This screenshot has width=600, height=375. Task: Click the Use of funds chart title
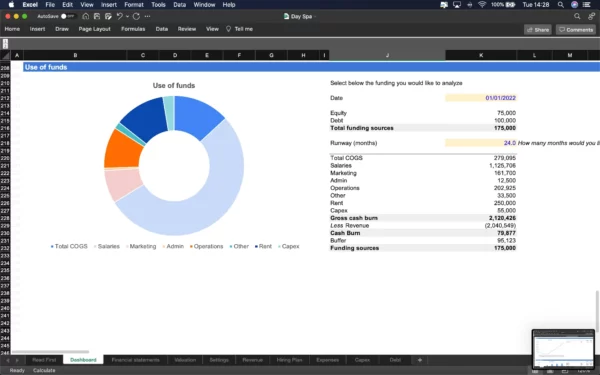pyautogui.click(x=174, y=85)
